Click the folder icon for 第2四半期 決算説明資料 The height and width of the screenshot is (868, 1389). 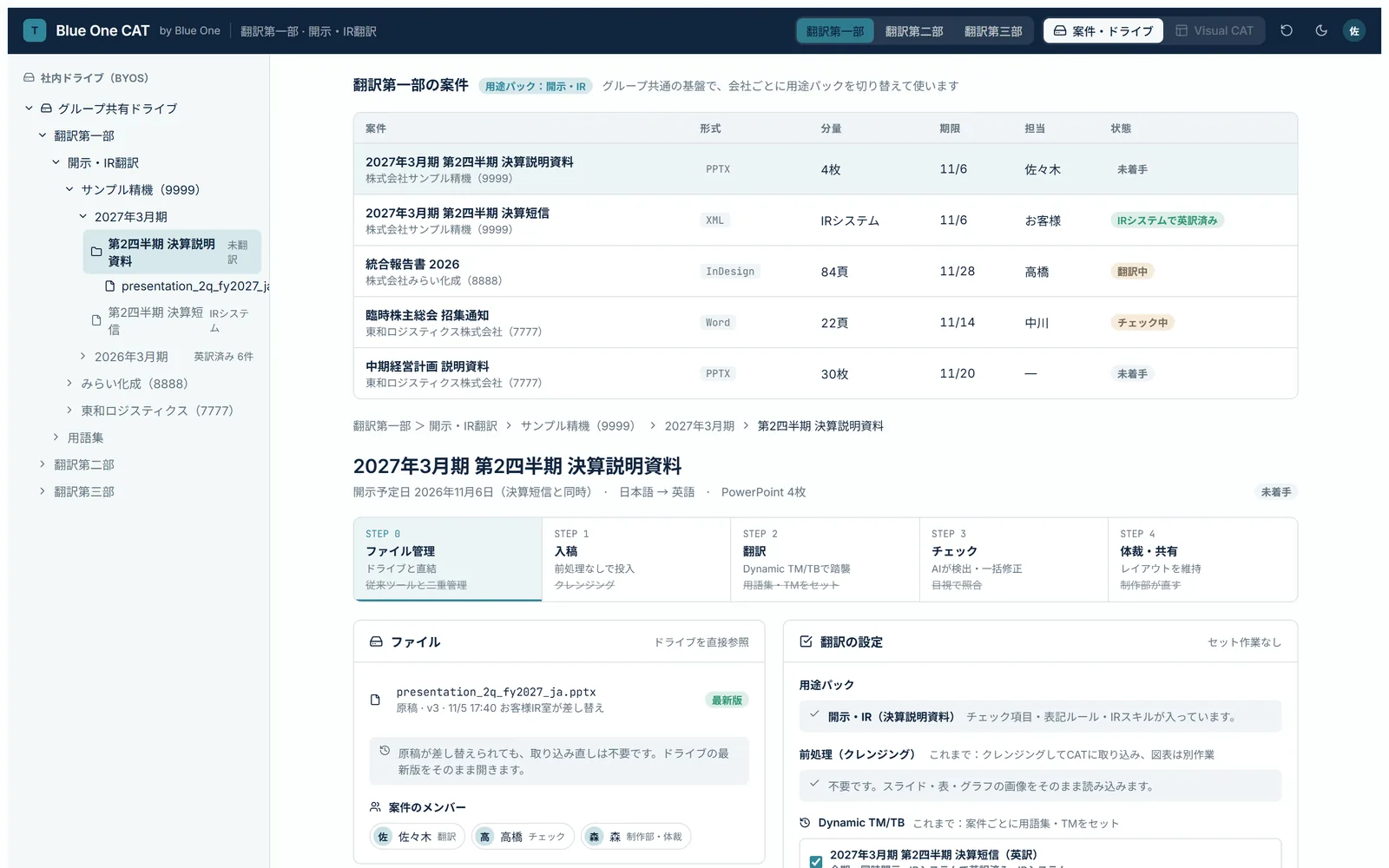[96, 252]
